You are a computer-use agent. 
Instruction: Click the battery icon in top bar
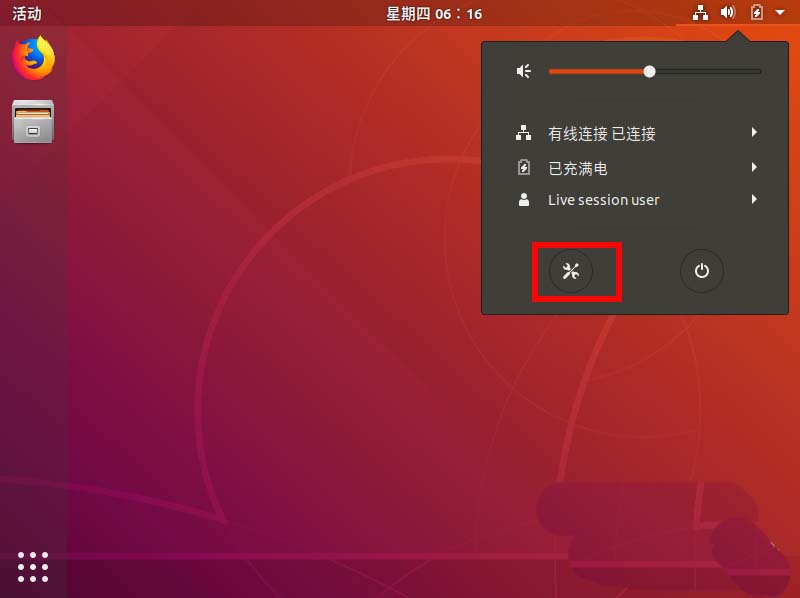[756, 12]
